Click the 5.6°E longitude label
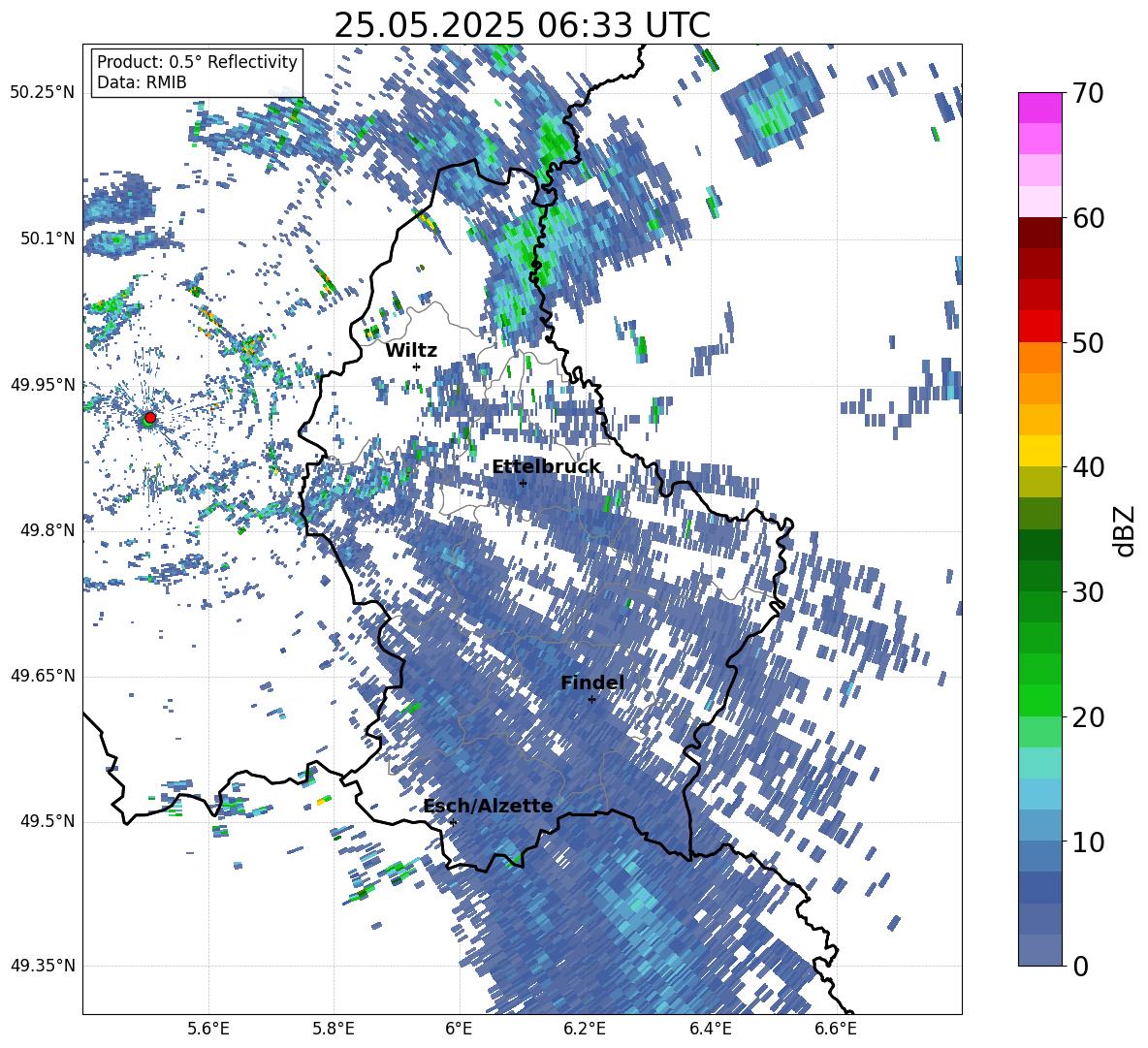Viewport: 1148px width, 1048px height. point(208,1029)
